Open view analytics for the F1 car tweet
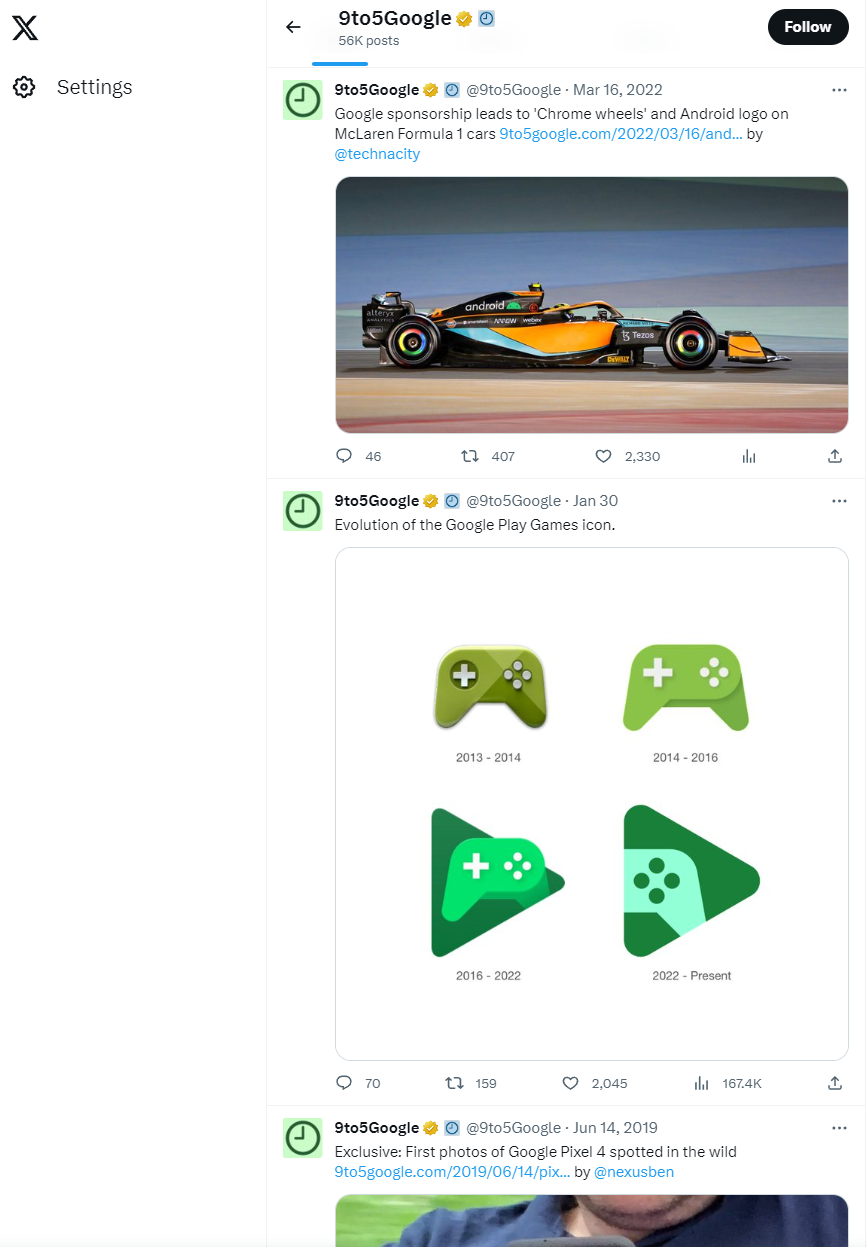This screenshot has height=1247, width=867. coord(749,456)
